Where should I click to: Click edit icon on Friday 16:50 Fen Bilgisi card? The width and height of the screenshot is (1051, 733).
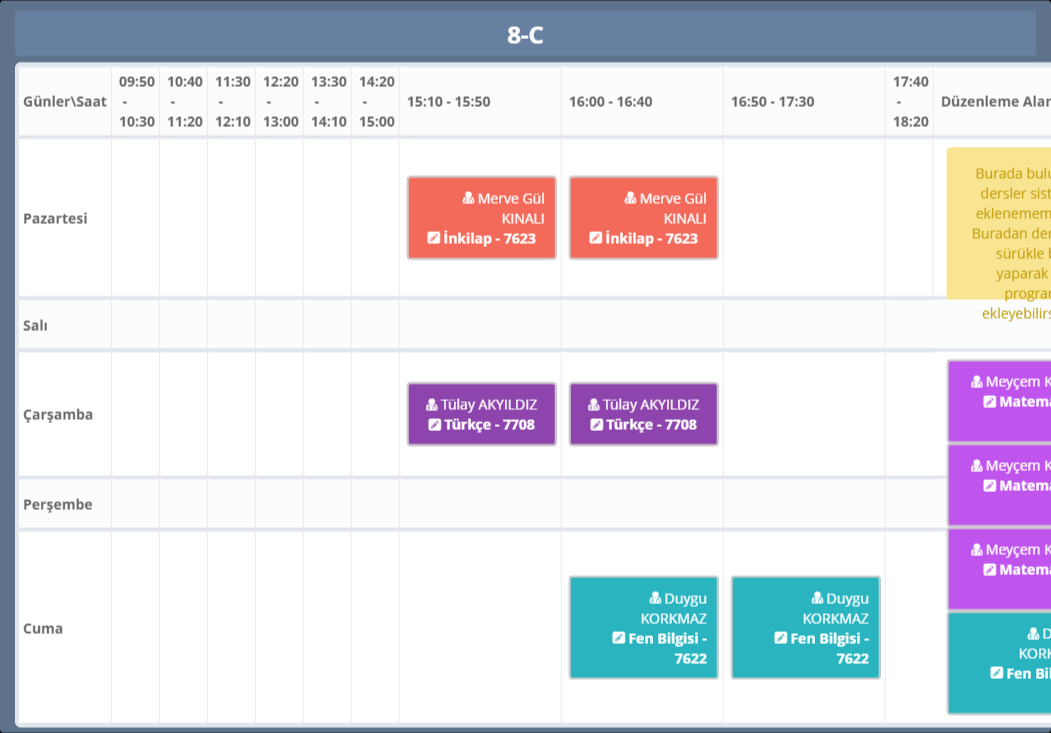781,638
